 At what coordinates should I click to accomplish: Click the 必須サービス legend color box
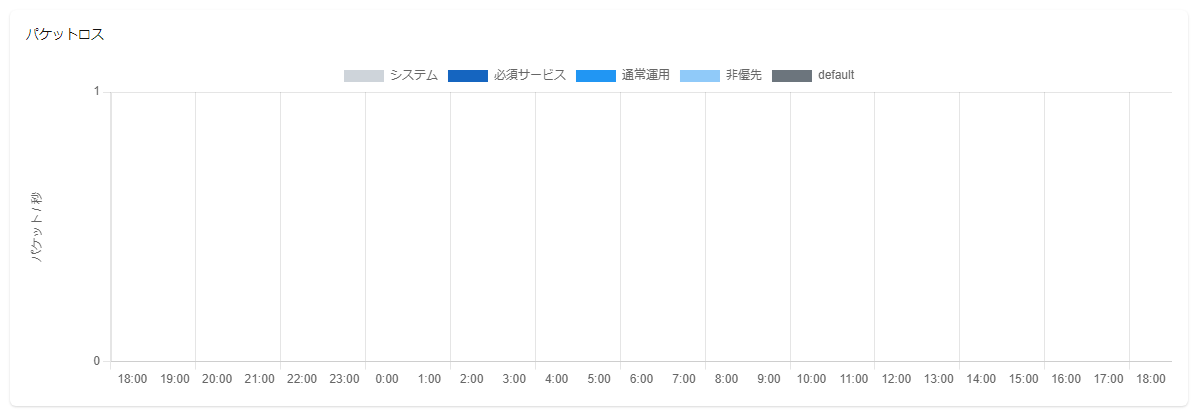(467, 76)
